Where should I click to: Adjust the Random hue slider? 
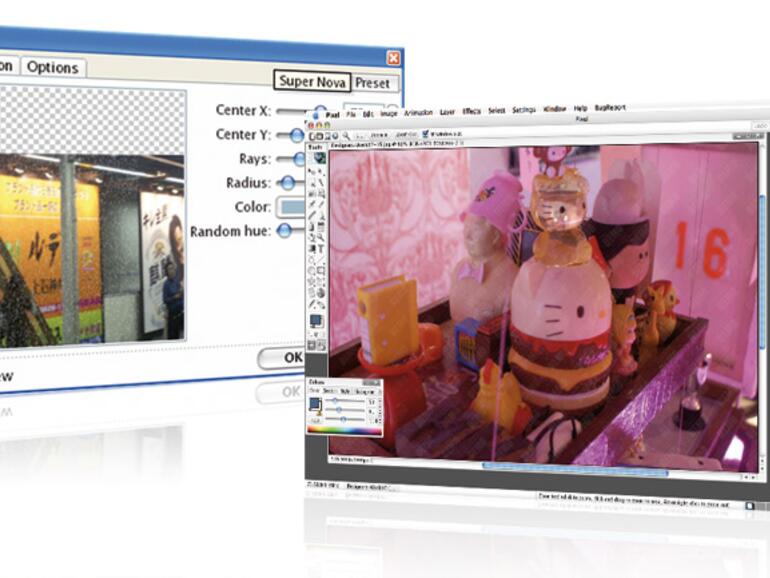click(284, 230)
